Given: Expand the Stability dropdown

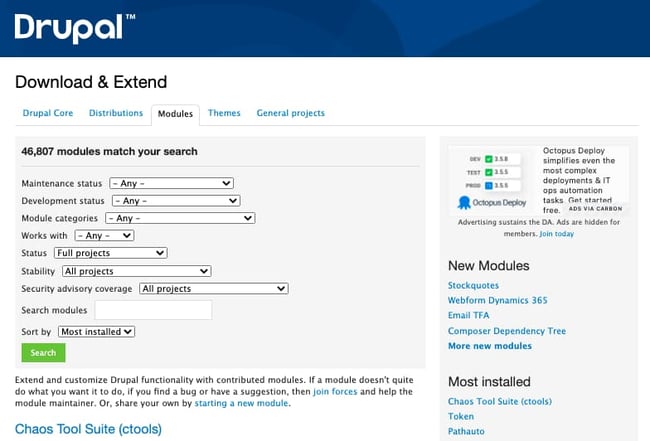Looking at the screenshot, I should coord(137,271).
